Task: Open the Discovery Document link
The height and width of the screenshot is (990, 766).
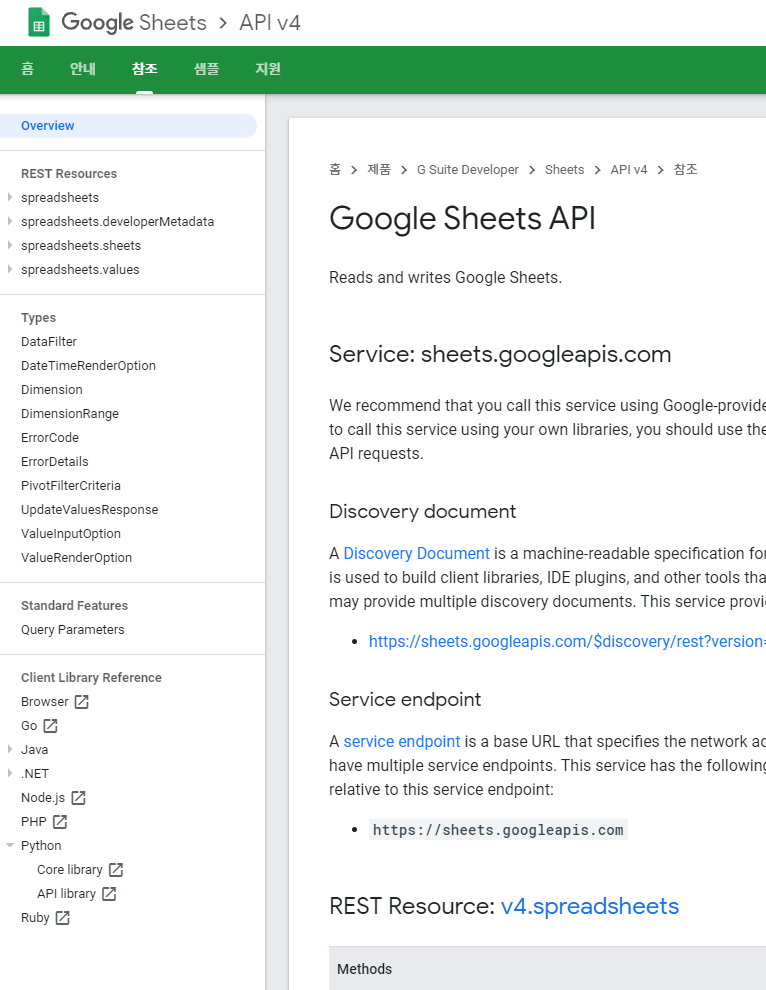Action: click(416, 554)
